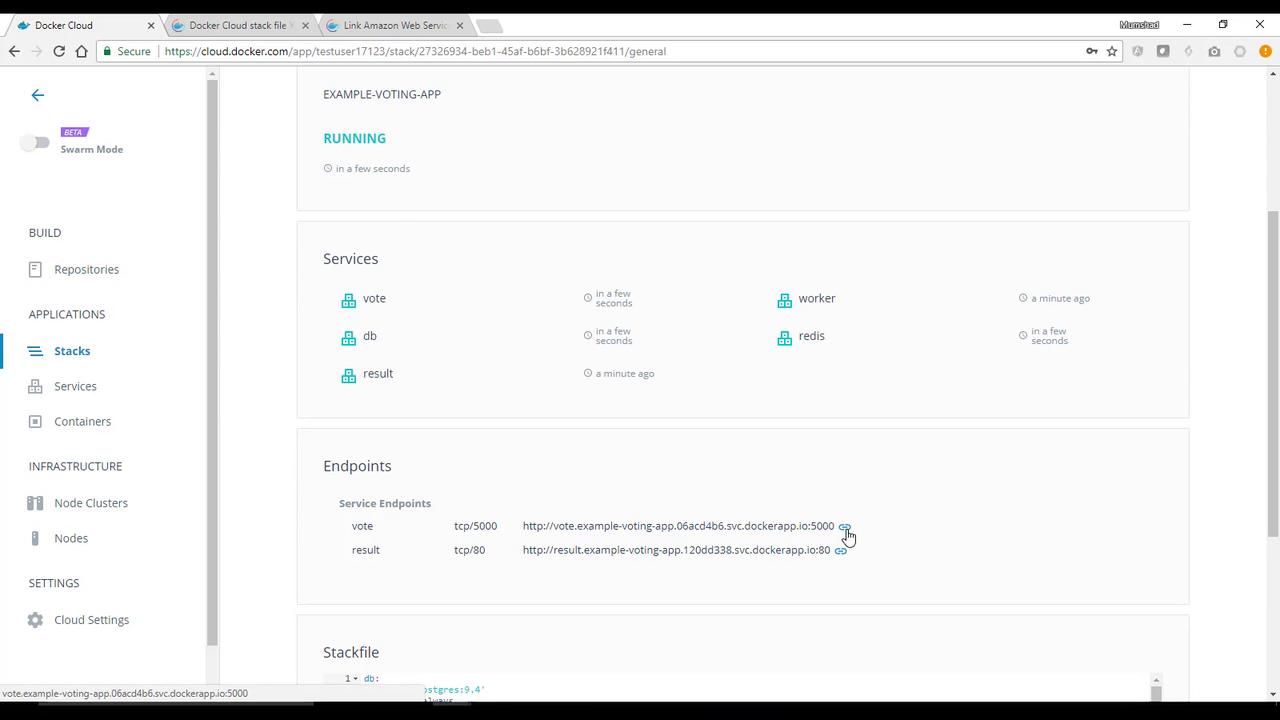The width and height of the screenshot is (1280, 720).
Task: Click the Stackfile editor scrollbar up arrow
Action: (x=1156, y=680)
